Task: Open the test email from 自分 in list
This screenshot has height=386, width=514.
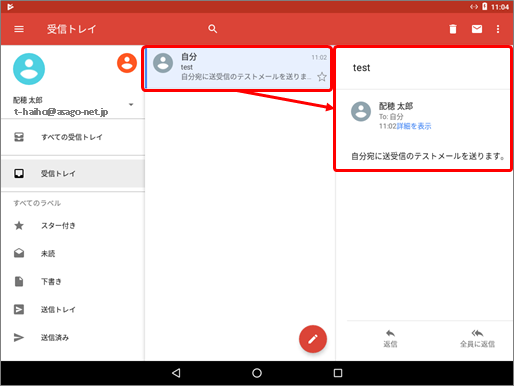Action: [x=237, y=68]
